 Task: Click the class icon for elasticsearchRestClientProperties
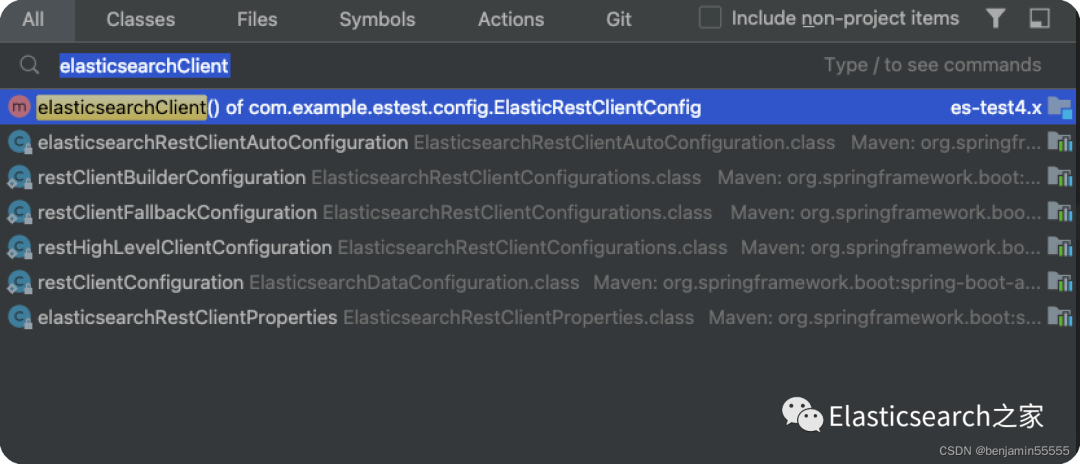pos(19,318)
